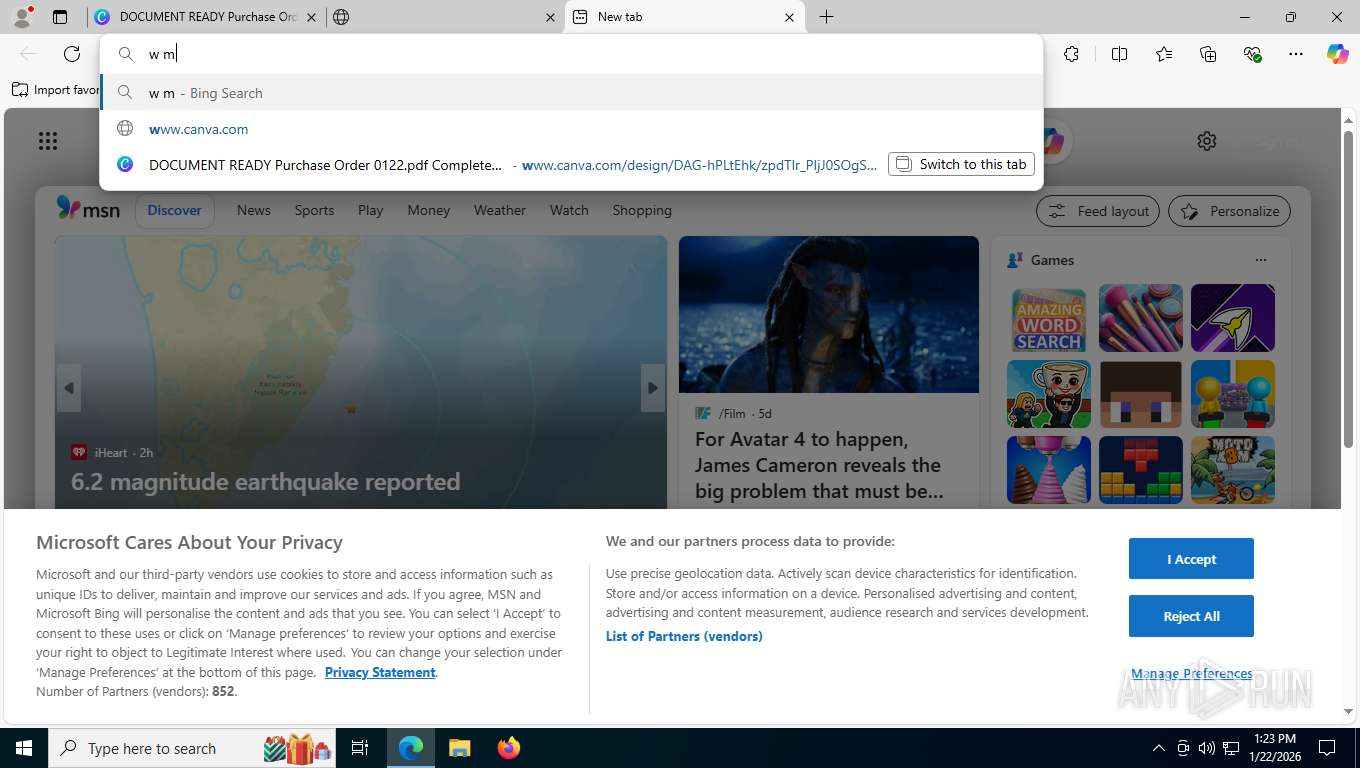Click the Personalize button
Screen dimensions: 1360x768
coord(1229,211)
